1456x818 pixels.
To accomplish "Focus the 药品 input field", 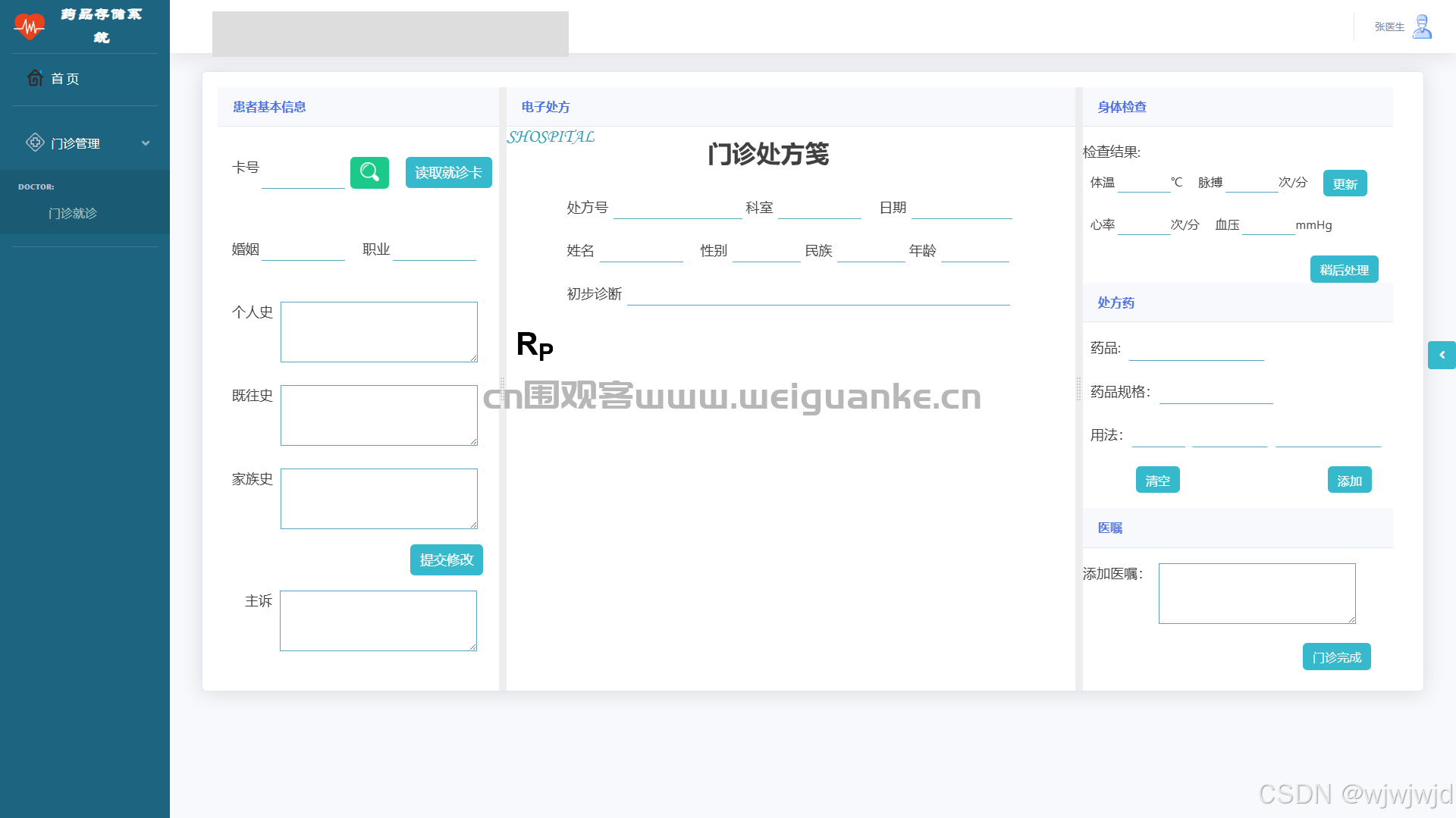I will click(x=1197, y=349).
